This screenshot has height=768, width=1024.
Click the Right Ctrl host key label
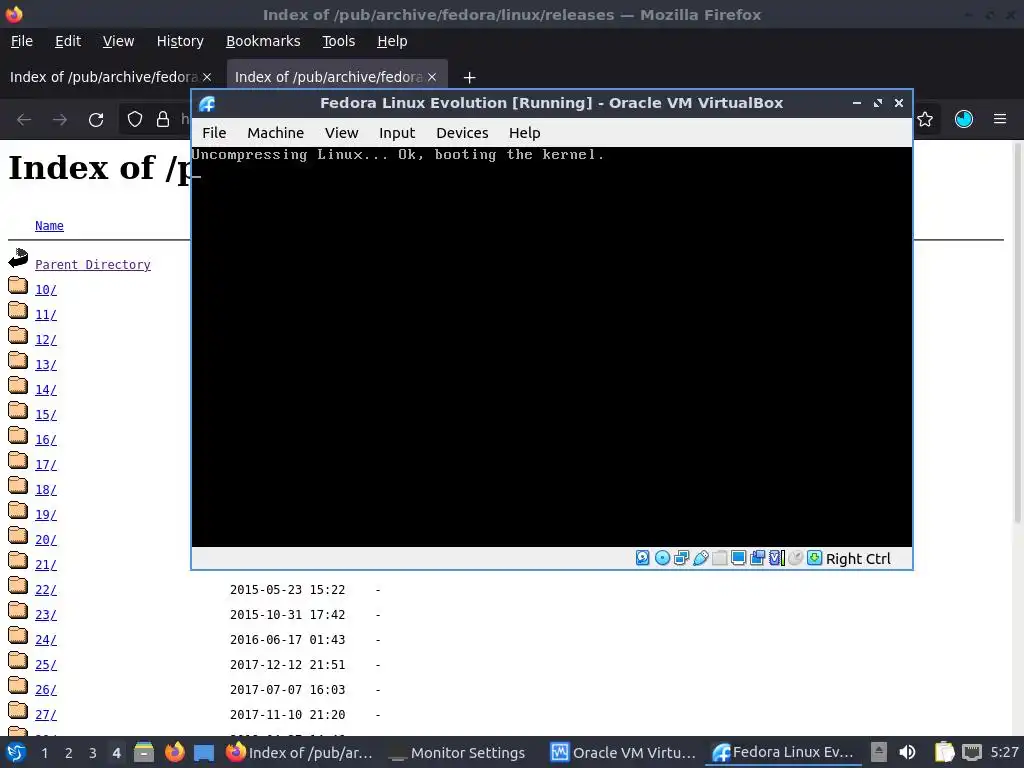pos(858,559)
